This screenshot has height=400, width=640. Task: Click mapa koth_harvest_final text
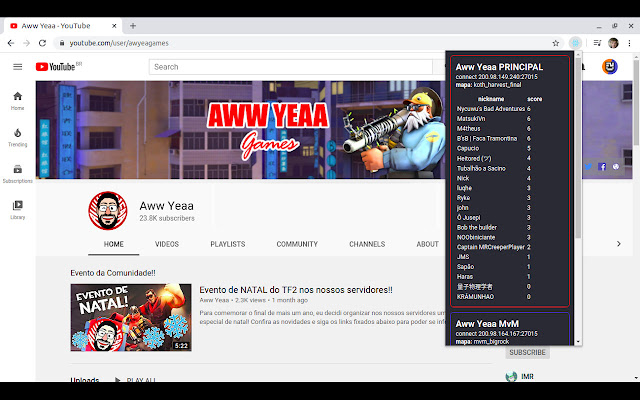[488, 85]
